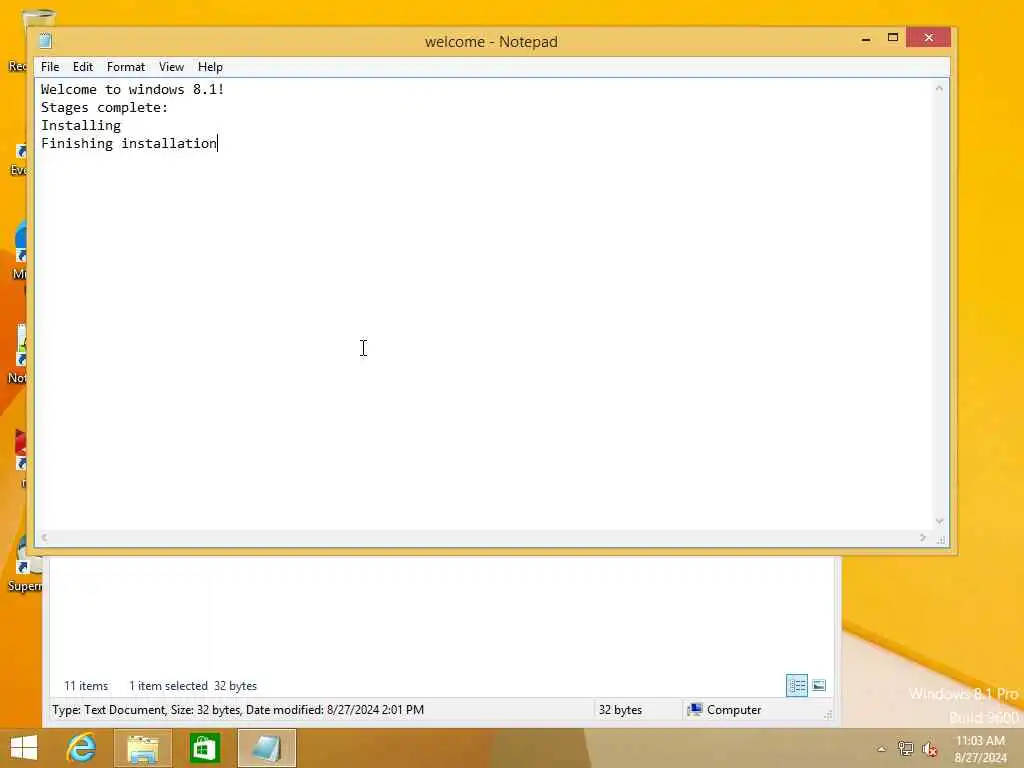Click '1 item selected 32 bytes' status text
The image size is (1024, 768).
pos(193,686)
